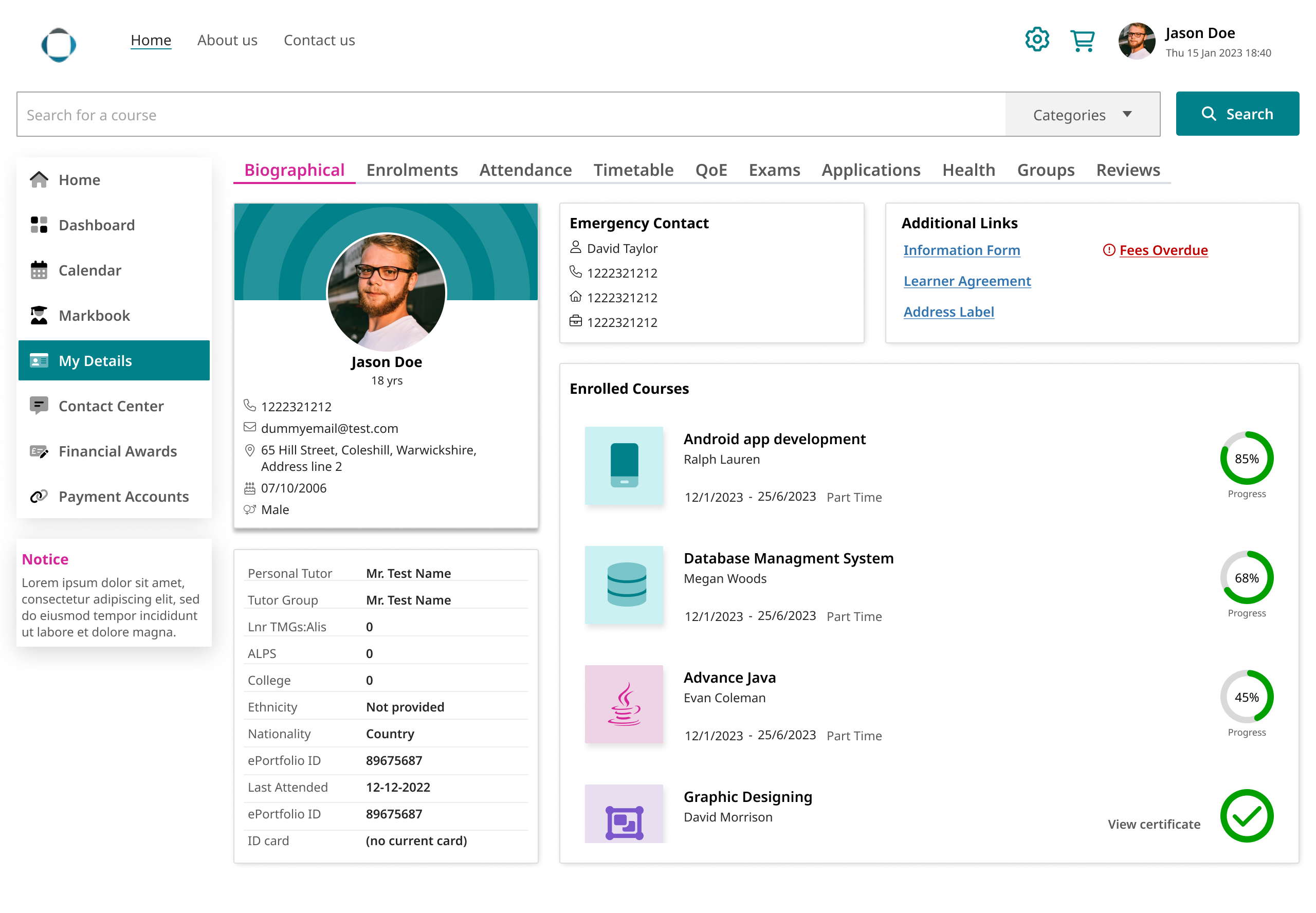Screen dimensions: 1316x913
Task: Open the settings gear icon
Action: pos(1036,40)
